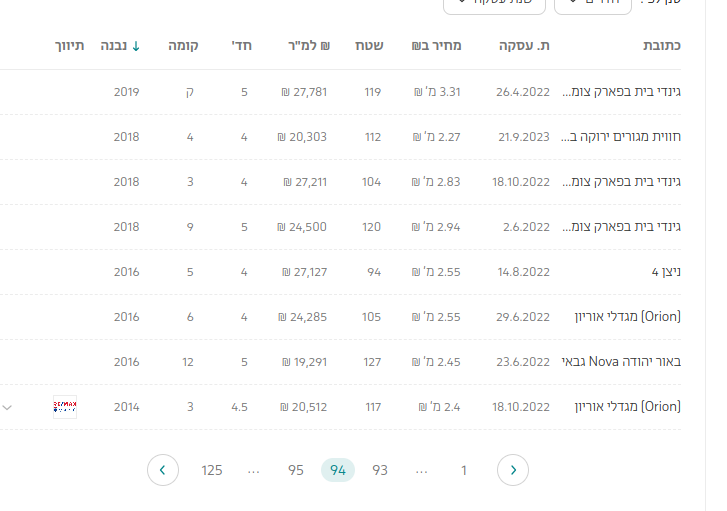
Task: Go to next page using left chevron arrow
Action: pyautogui.click(x=163, y=469)
